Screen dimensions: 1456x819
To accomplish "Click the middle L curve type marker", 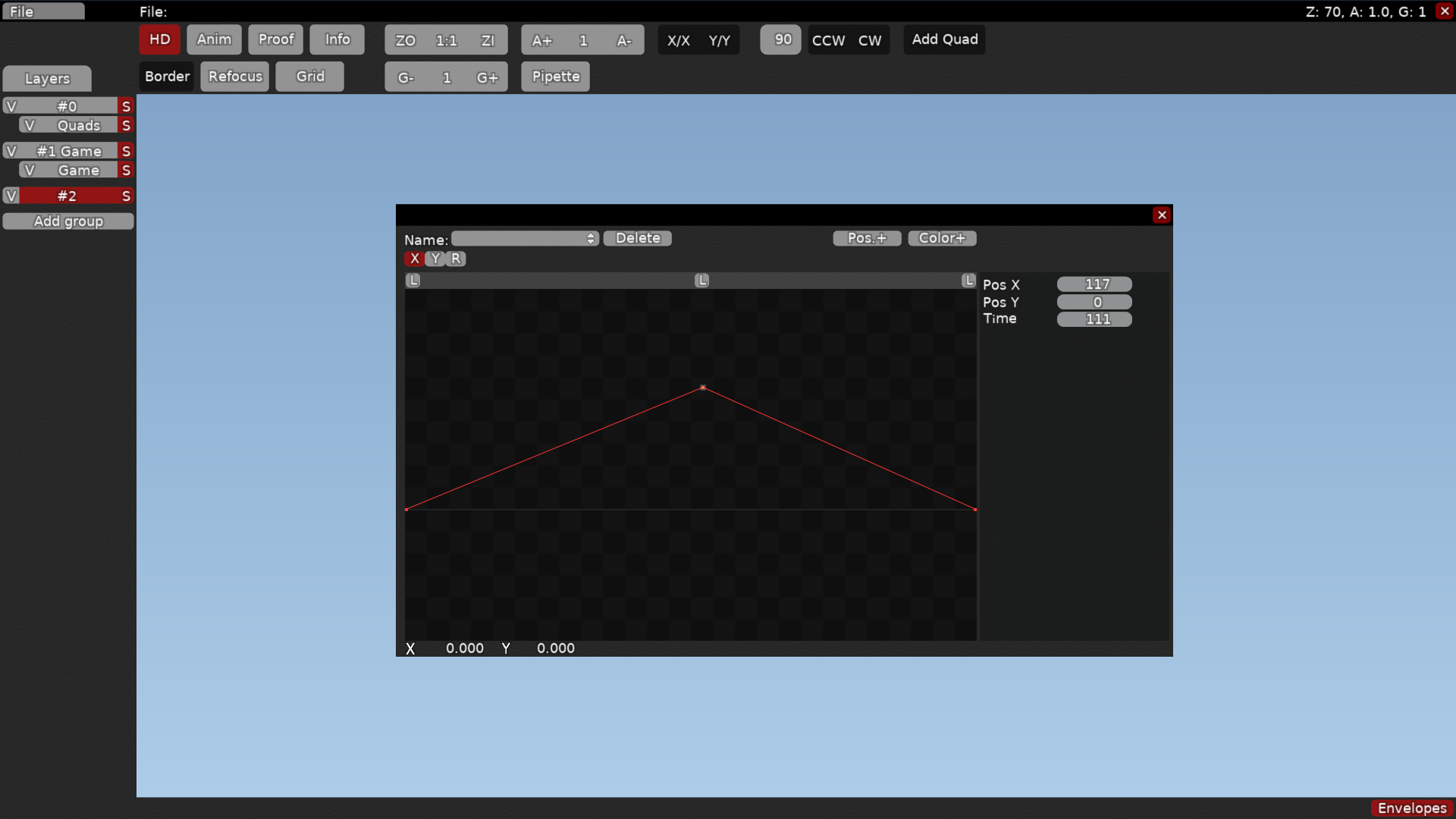I will [702, 281].
